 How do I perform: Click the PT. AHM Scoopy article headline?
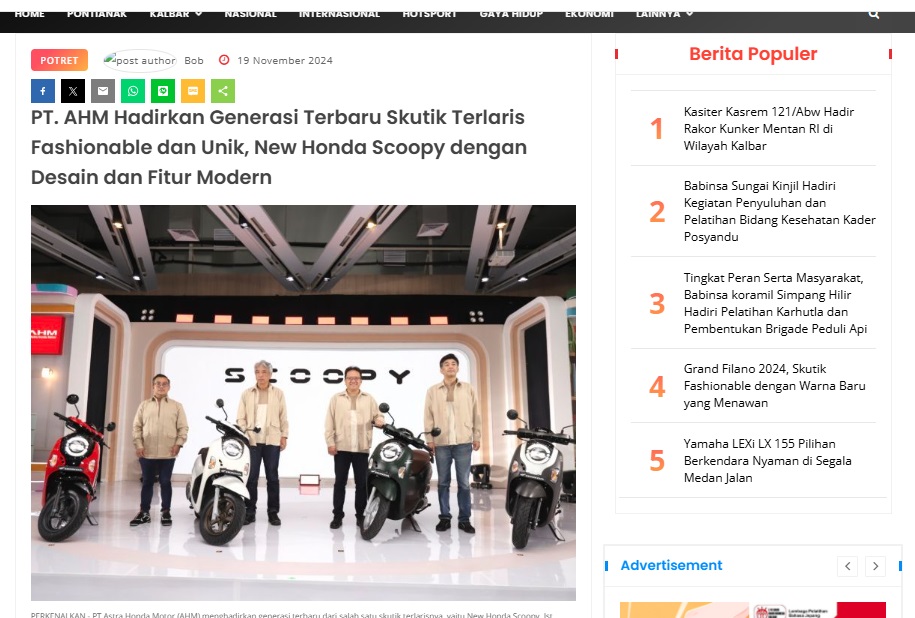pos(279,147)
